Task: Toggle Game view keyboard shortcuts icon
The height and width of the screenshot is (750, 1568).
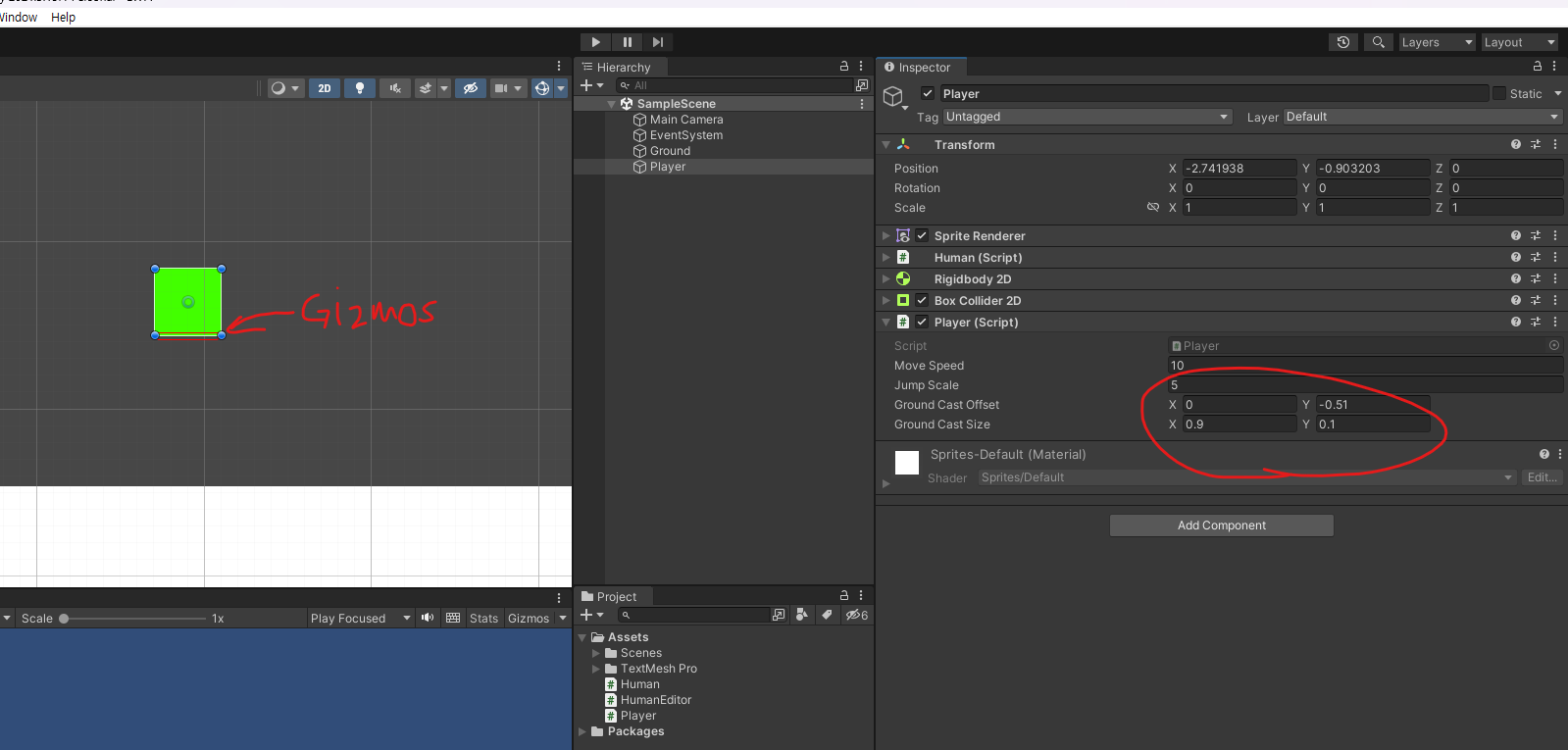Action: tap(453, 618)
